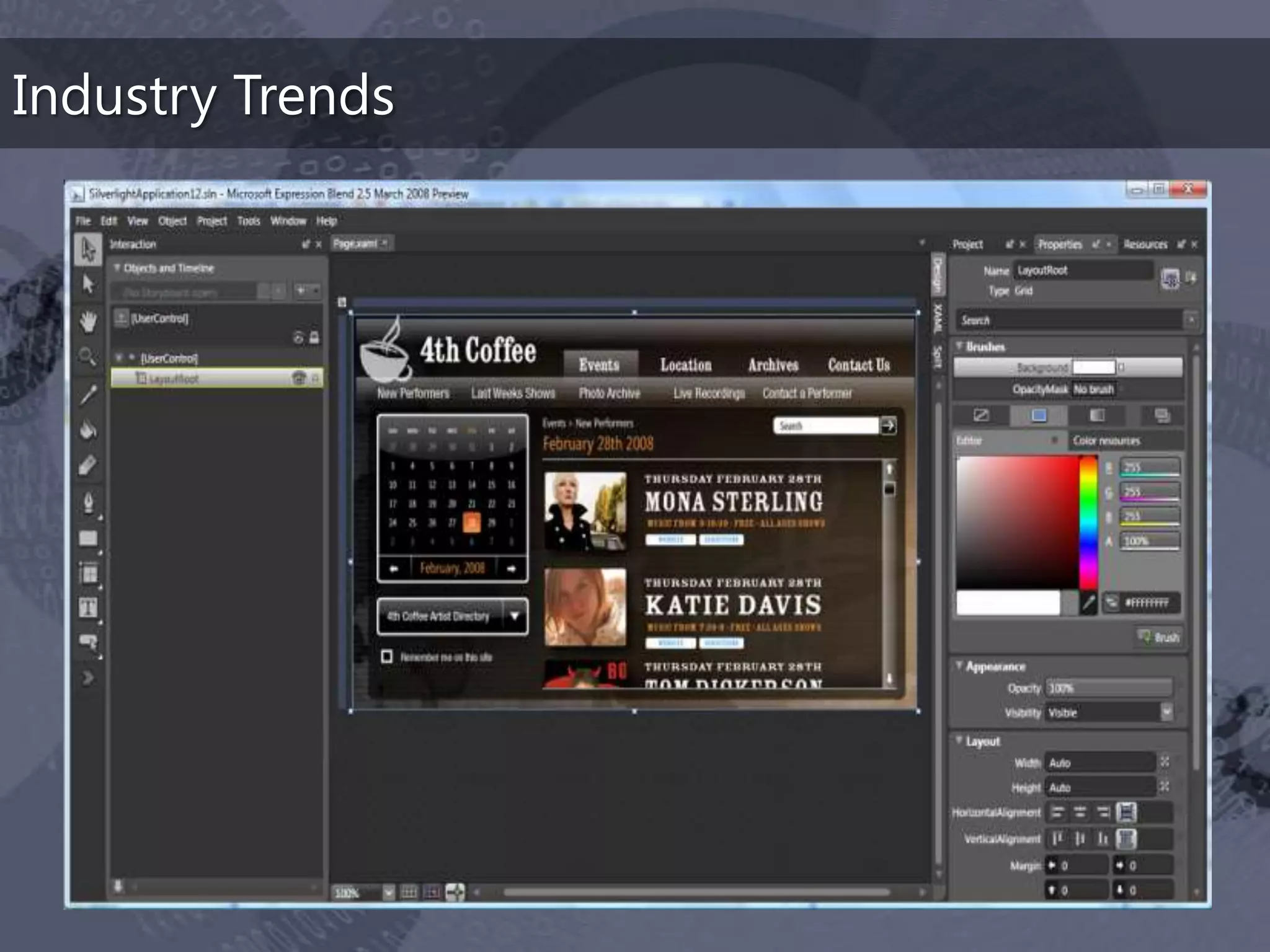Open 4th Coffee Artist Directory dropdown
The height and width of the screenshot is (952, 1270).
(x=514, y=616)
